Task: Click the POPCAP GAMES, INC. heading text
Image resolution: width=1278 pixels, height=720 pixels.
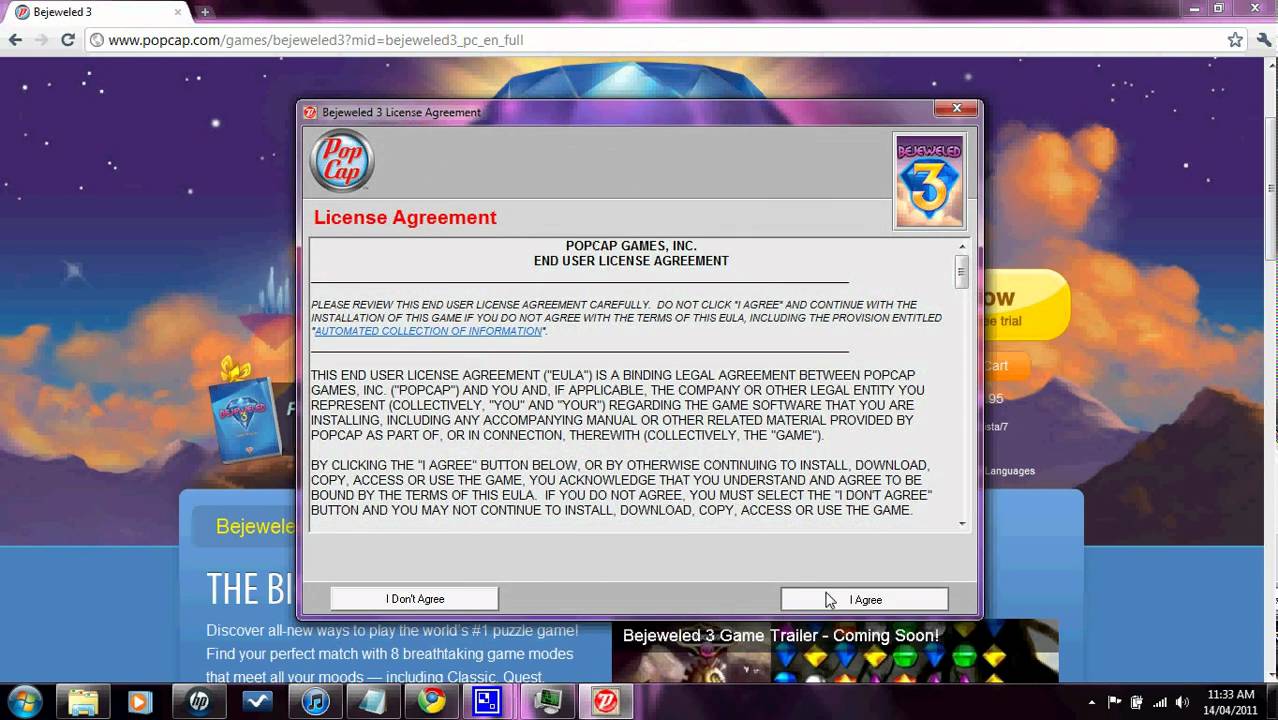Action: coord(631,246)
